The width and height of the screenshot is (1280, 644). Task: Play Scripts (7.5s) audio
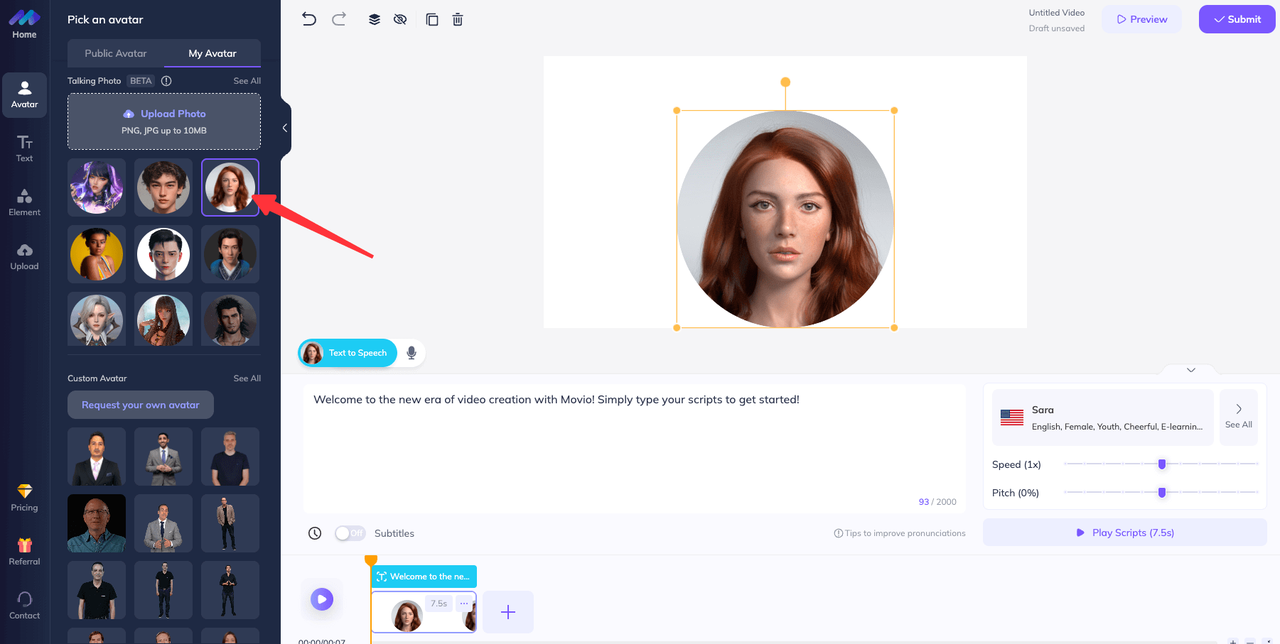(x=1125, y=533)
